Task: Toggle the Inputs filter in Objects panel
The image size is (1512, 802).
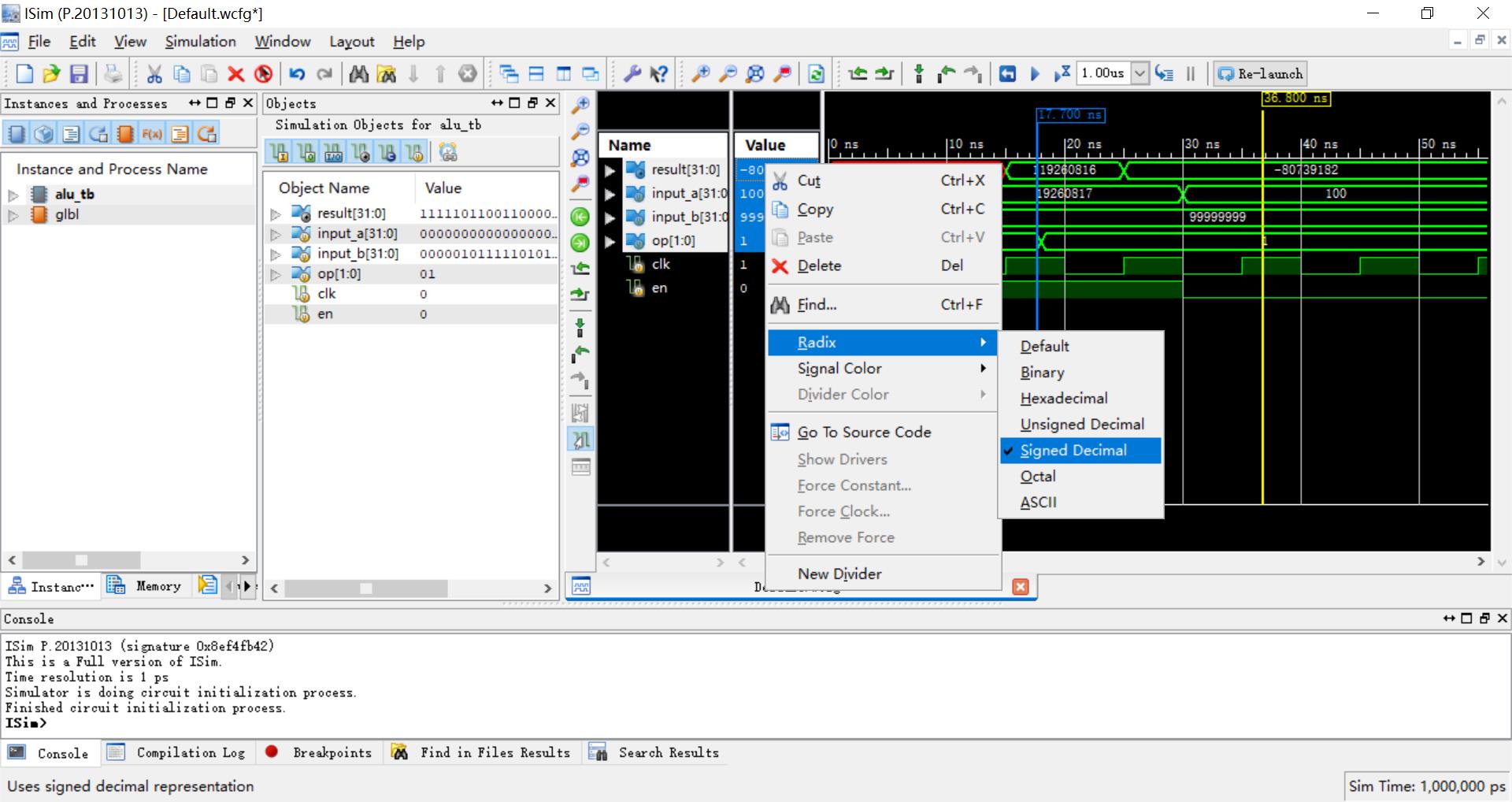Action: tap(279, 152)
